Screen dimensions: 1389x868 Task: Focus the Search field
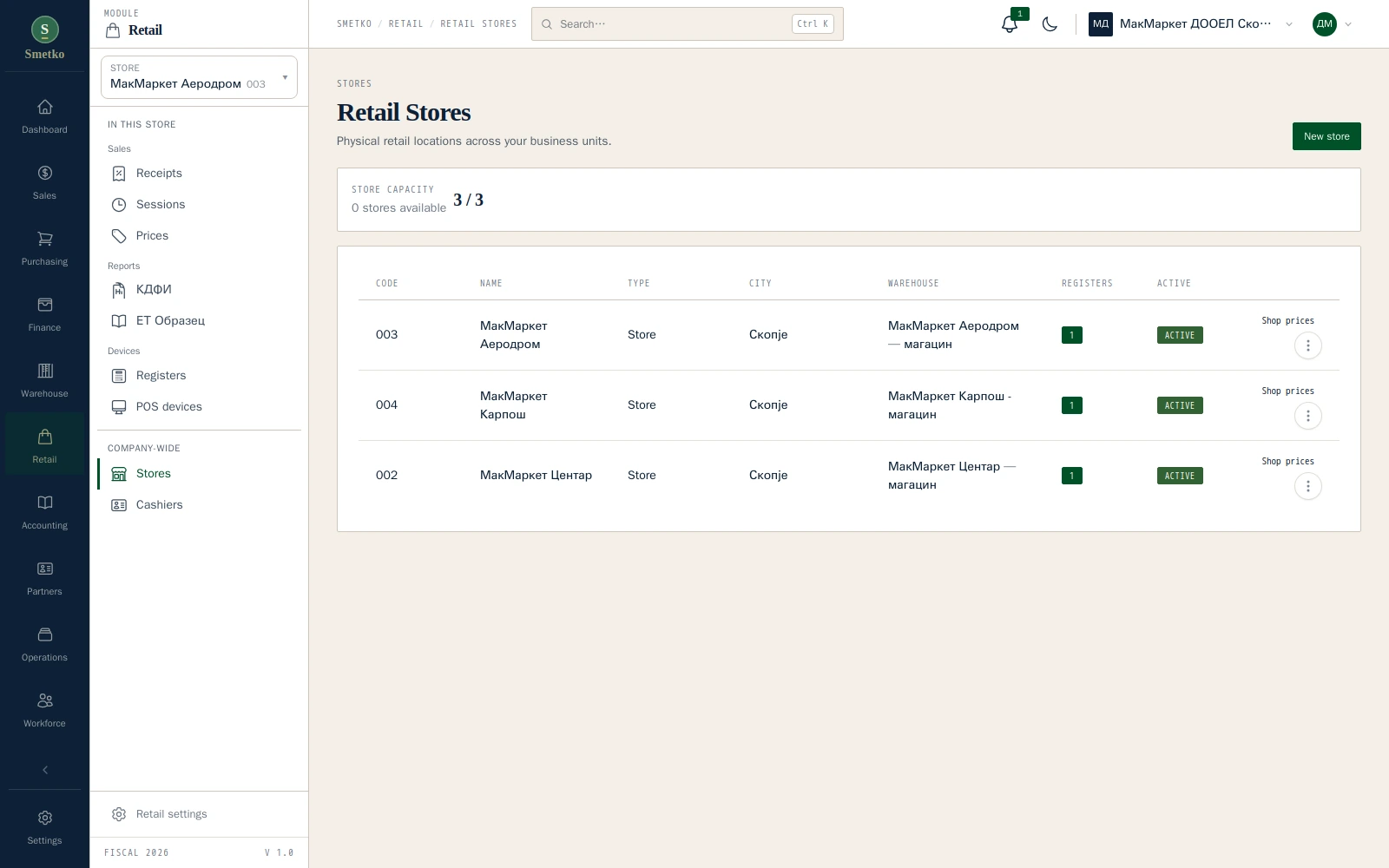(687, 24)
